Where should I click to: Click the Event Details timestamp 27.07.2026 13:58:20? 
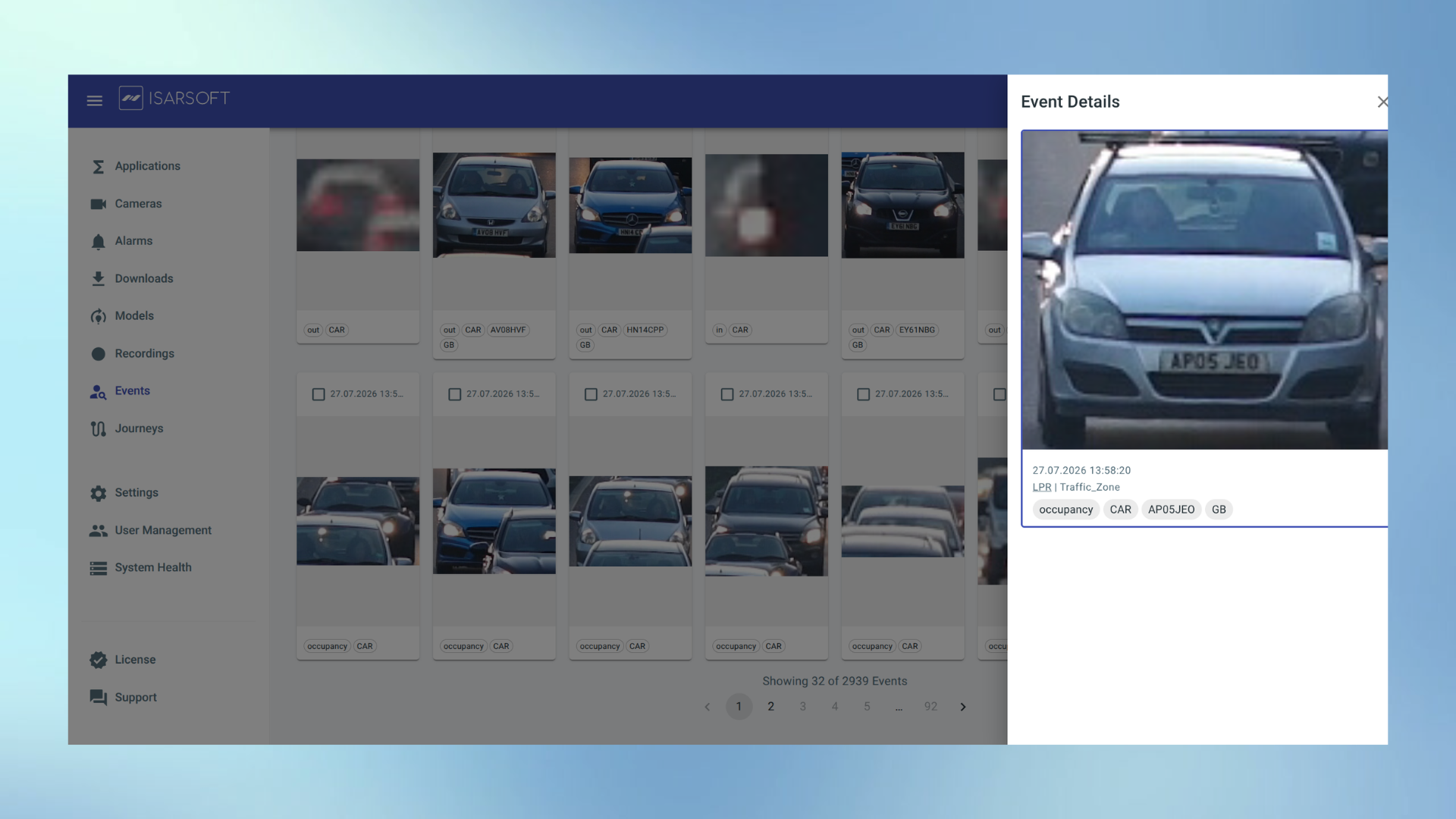coord(1081,471)
